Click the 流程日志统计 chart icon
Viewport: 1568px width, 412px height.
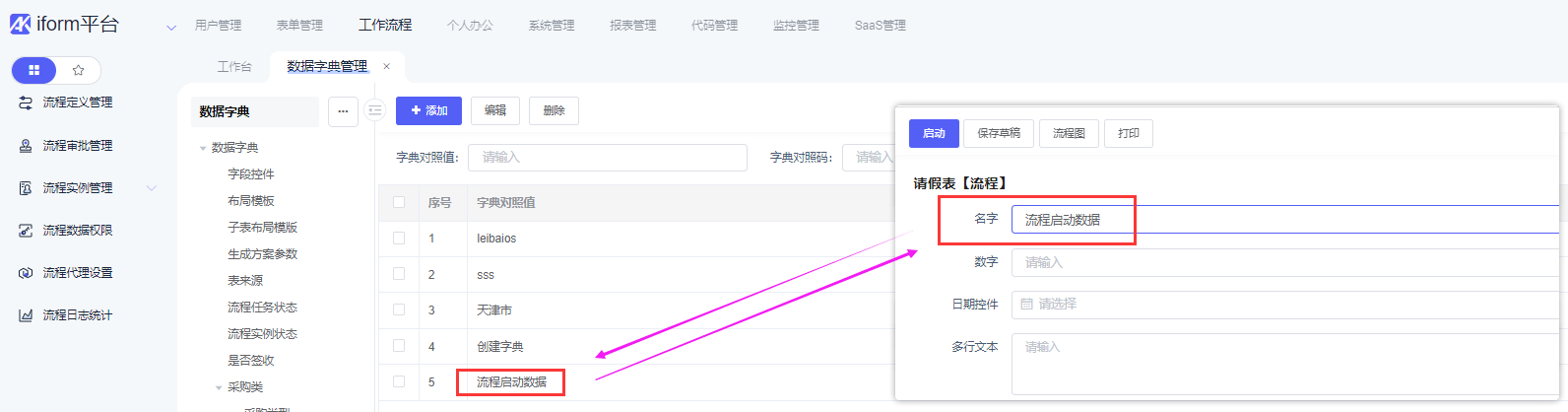coord(26,315)
